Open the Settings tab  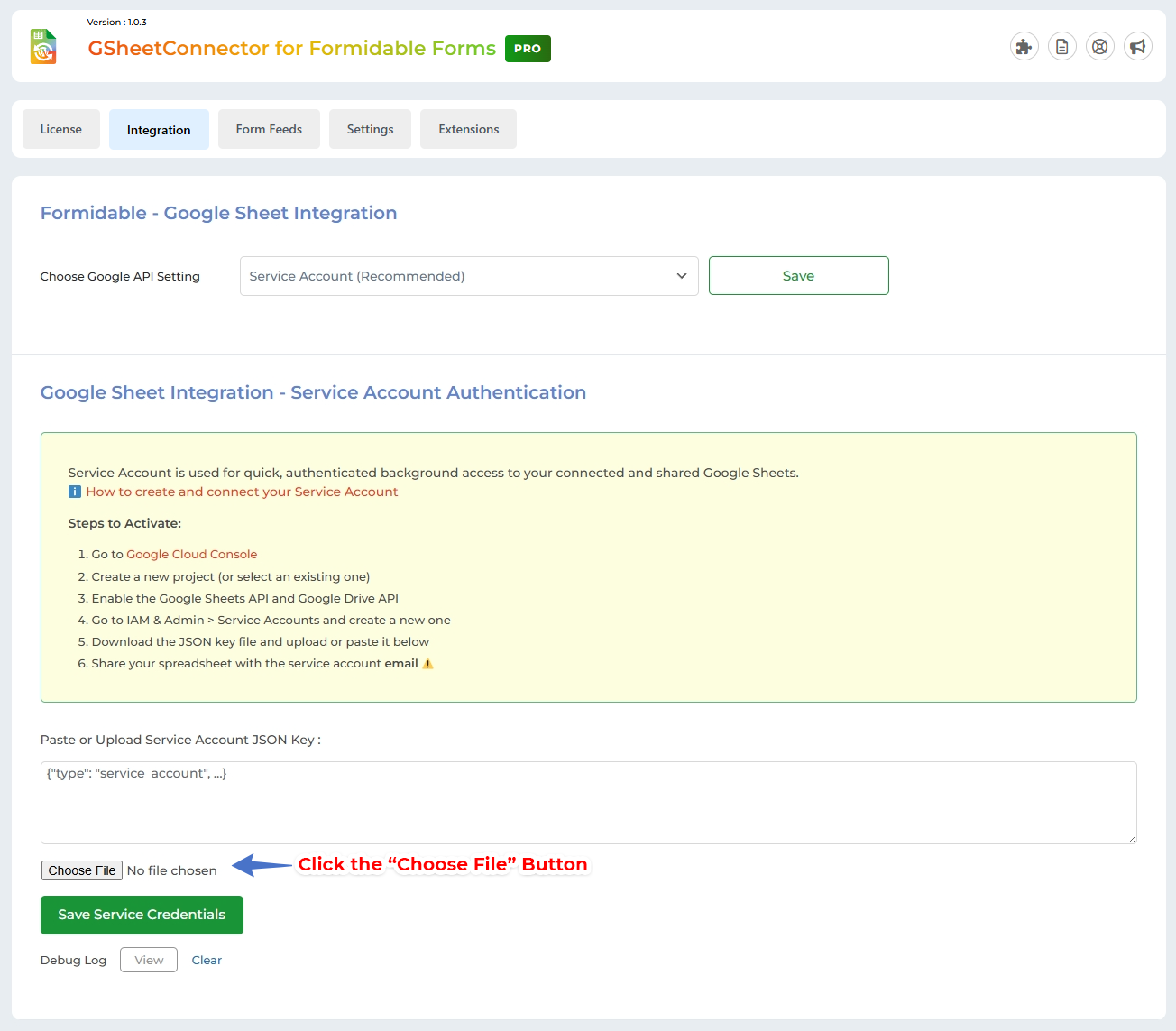click(370, 129)
